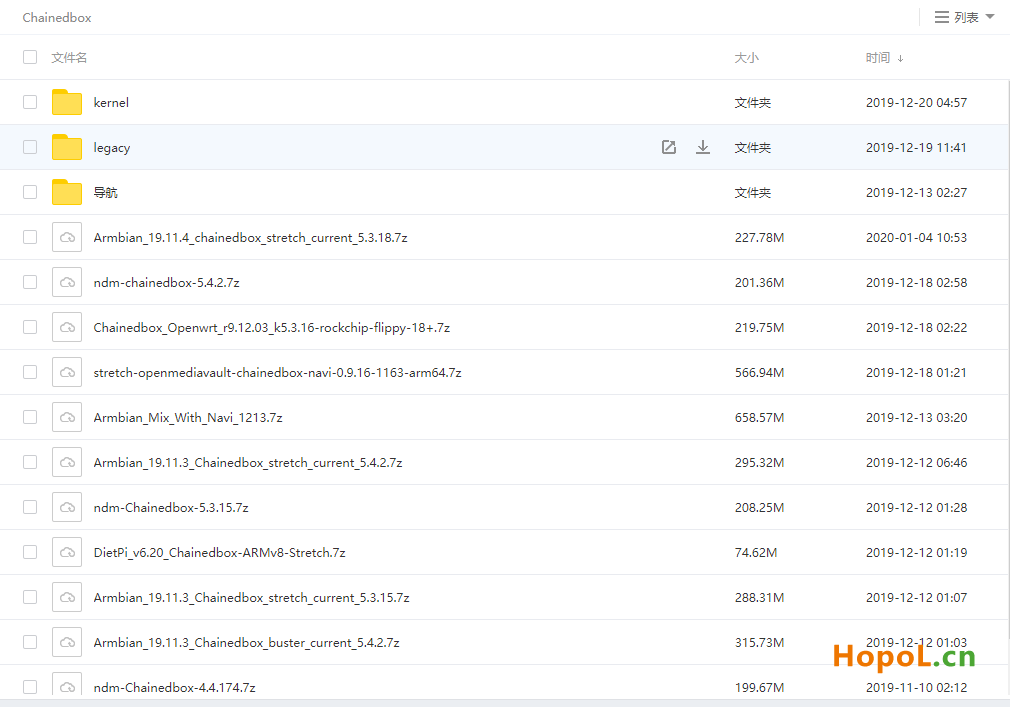The image size is (1010, 707).
Task: Select checkbox for ndm-Chainedbox-5.3.15.7z
Action: (30, 507)
